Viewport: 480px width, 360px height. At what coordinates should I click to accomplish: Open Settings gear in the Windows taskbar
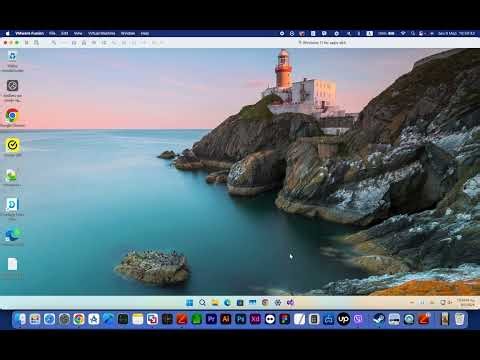coord(278,303)
